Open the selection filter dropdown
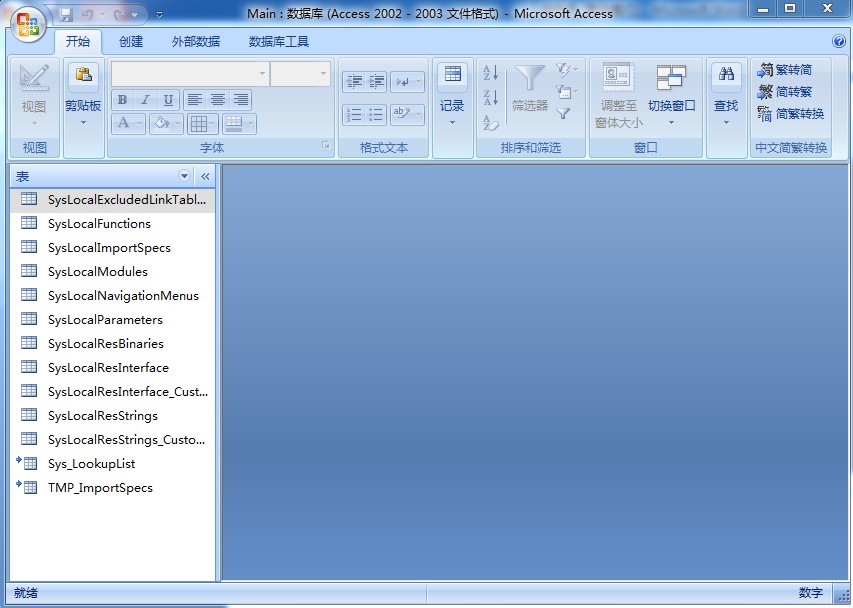This screenshot has width=853, height=608. (566, 70)
